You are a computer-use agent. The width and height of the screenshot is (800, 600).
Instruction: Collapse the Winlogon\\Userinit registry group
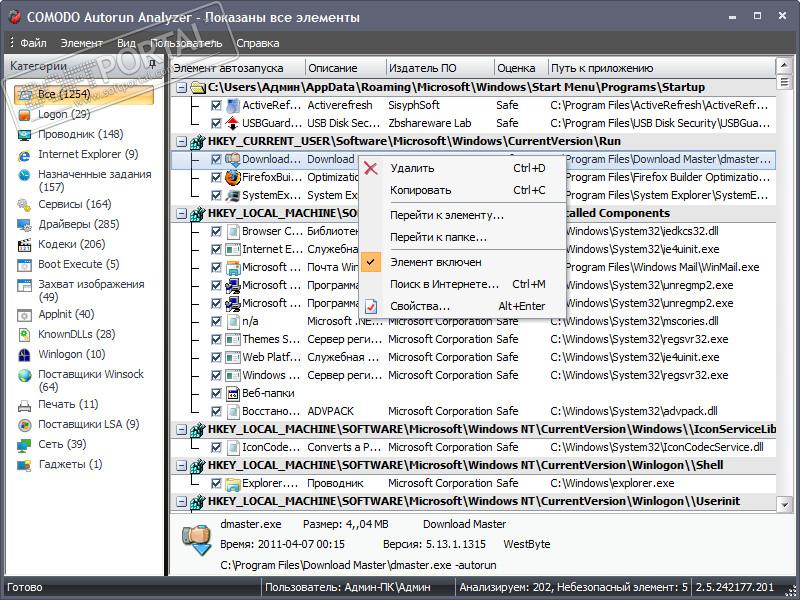[x=181, y=502]
